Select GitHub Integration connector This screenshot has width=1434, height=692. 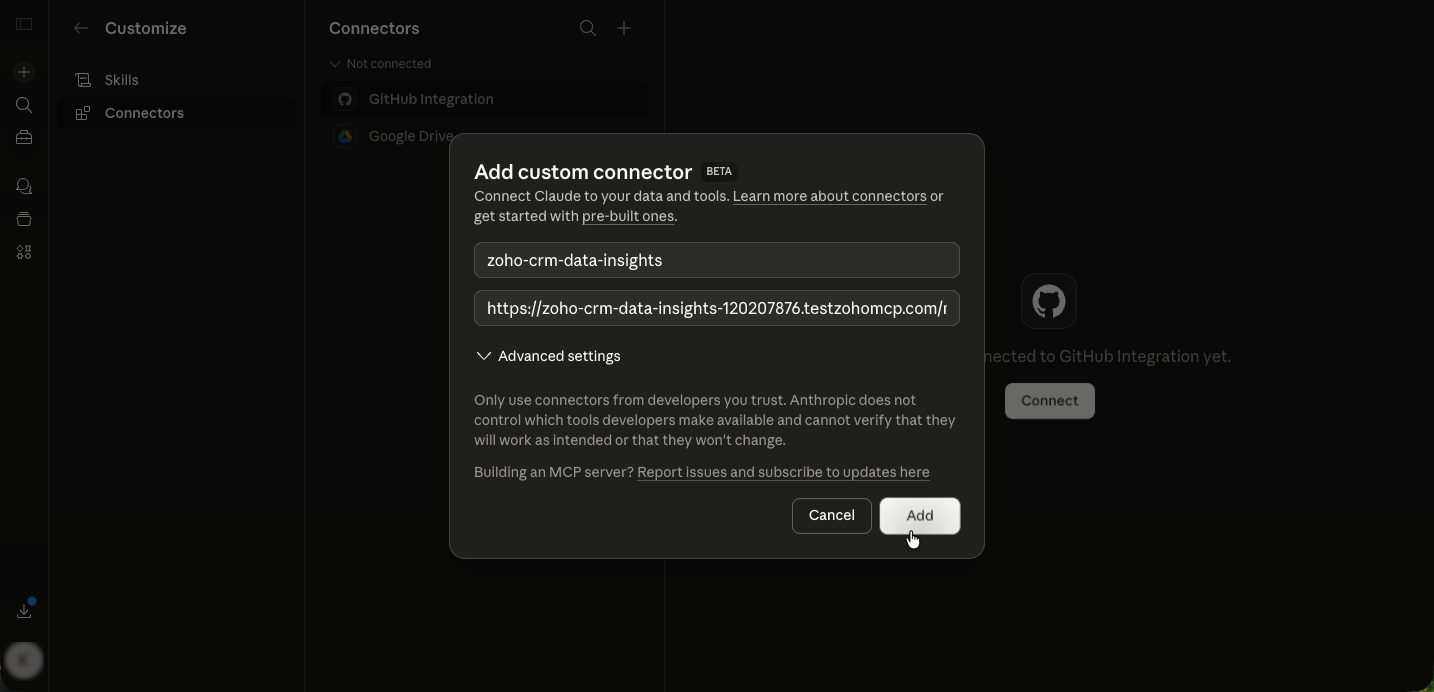pos(485,99)
